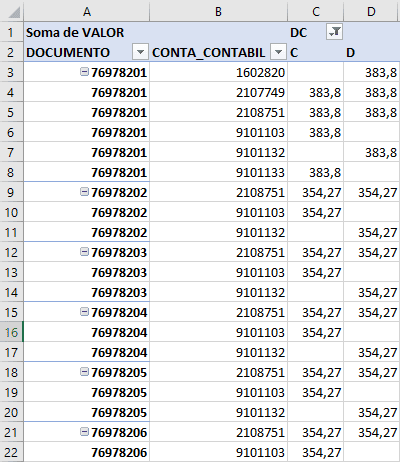The width and height of the screenshot is (400, 462).
Task: Collapse the 76978201 document group
Action: (x=85, y=72)
